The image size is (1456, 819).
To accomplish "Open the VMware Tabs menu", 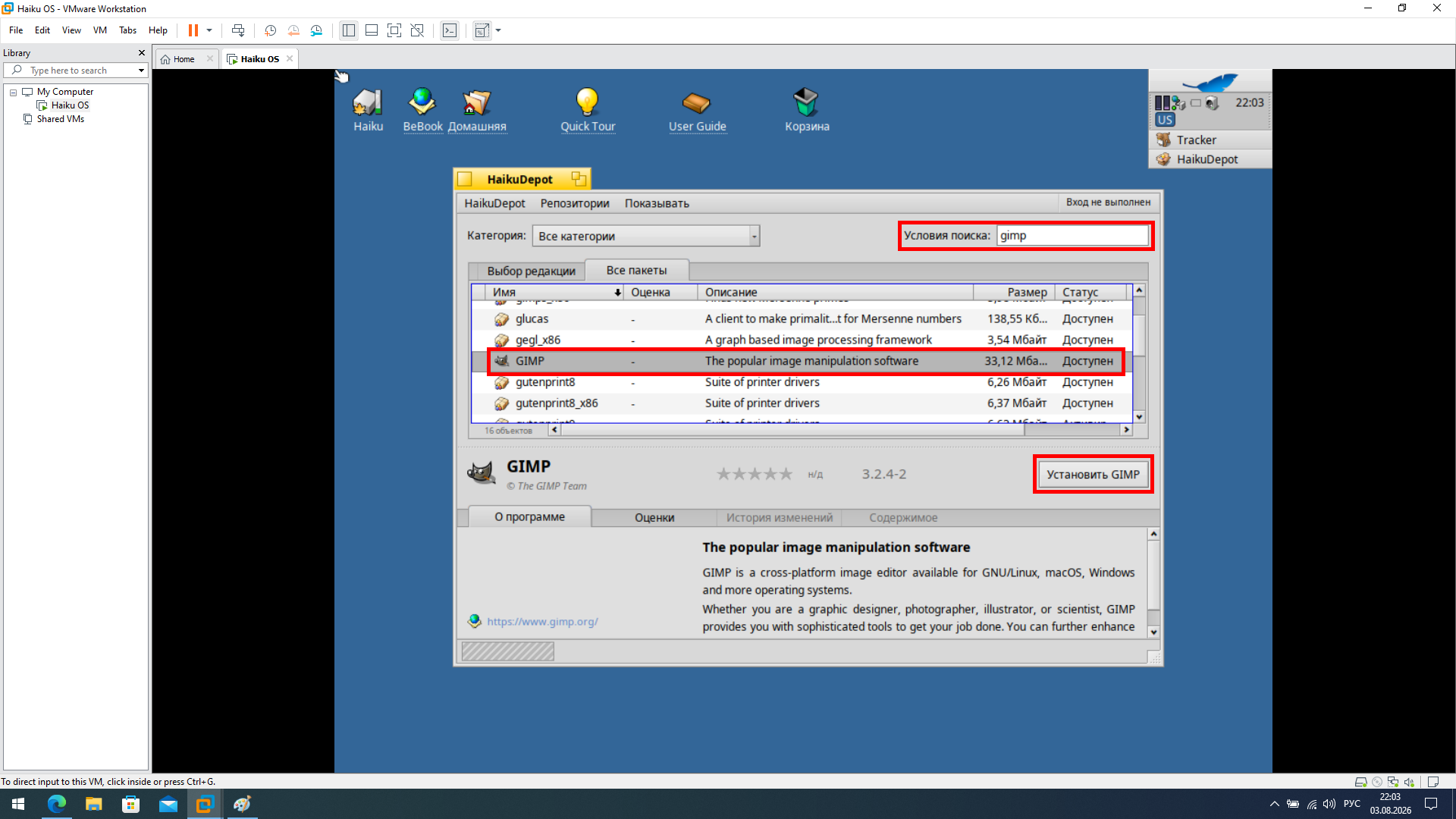I will click(x=127, y=30).
